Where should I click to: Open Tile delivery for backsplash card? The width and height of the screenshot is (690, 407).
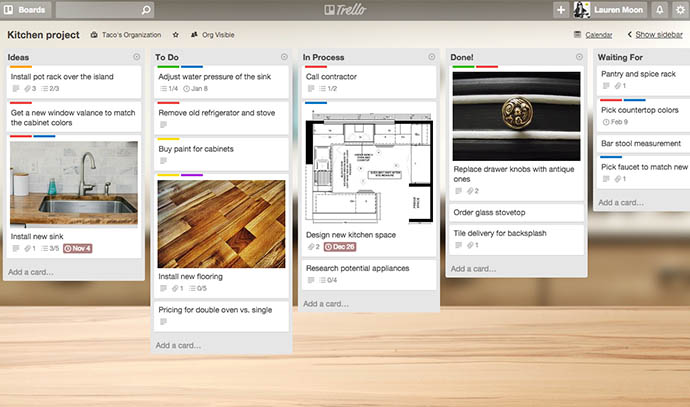click(x=517, y=239)
